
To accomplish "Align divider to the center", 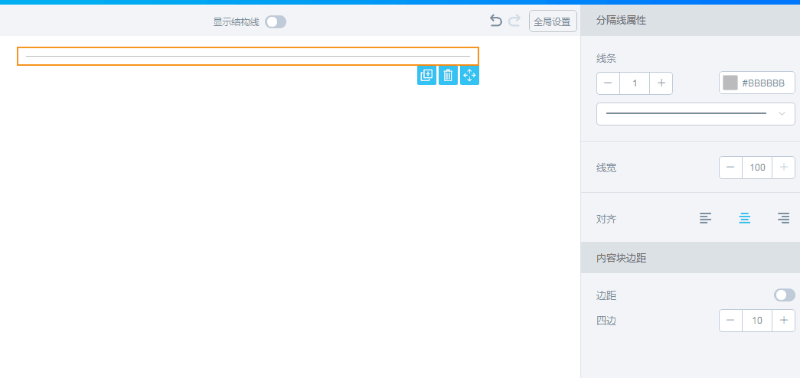I will coord(745,218).
